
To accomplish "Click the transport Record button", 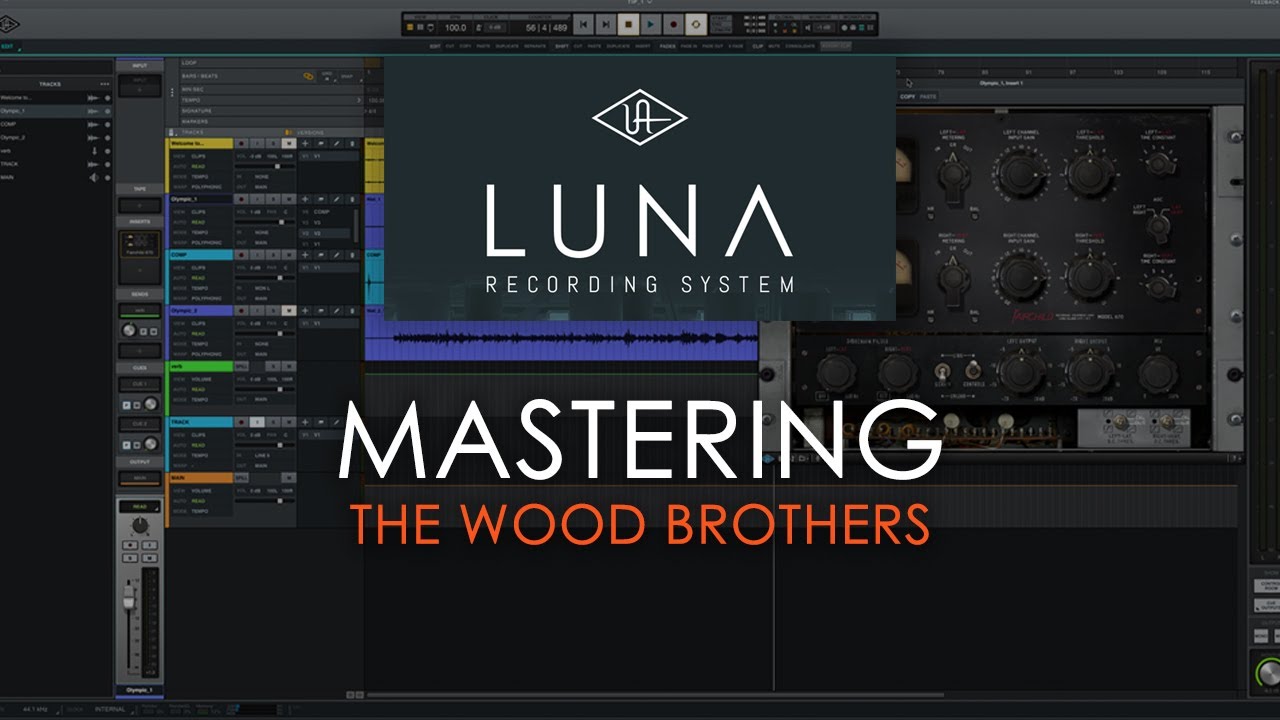I will [x=673, y=24].
